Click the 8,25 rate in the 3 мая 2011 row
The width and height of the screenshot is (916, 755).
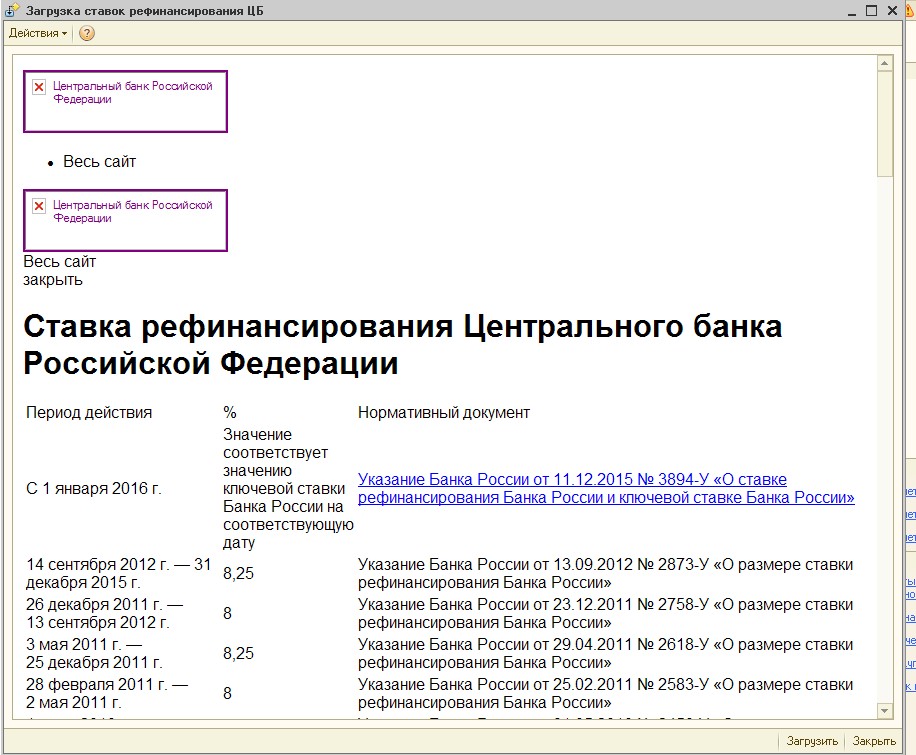click(x=238, y=653)
